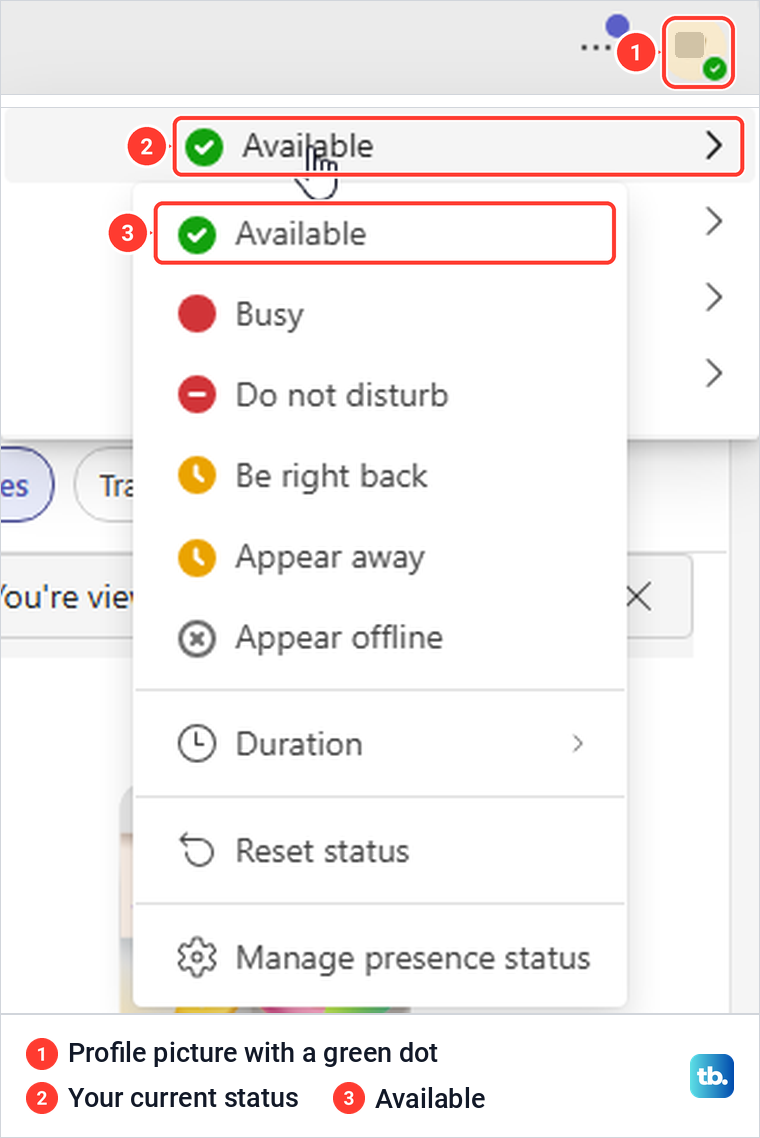Image resolution: width=760 pixels, height=1138 pixels.
Task: Open the Duration submenu
Action: click(x=380, y=744)
